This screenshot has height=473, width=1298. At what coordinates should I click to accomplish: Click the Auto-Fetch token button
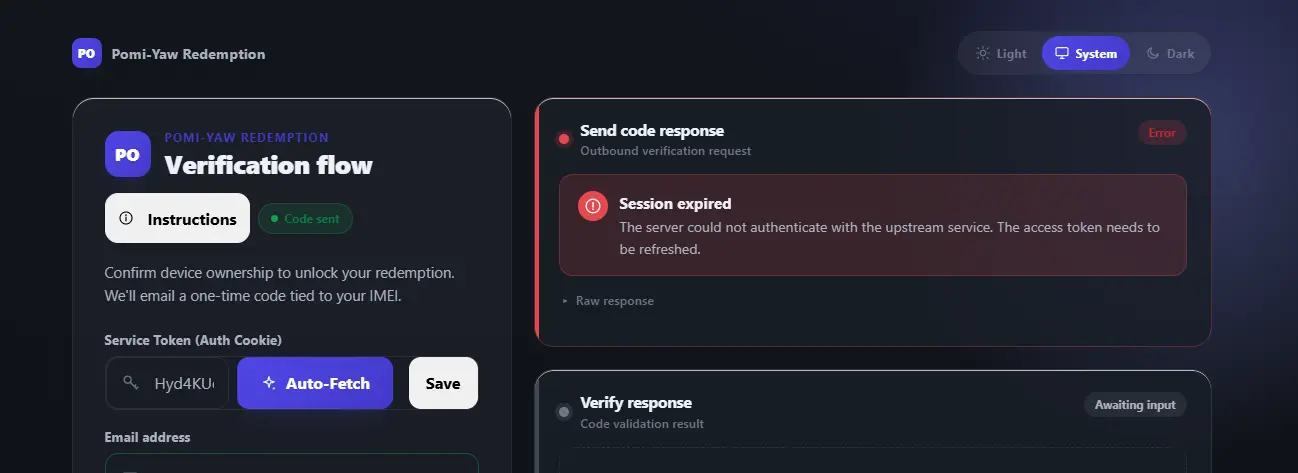(315, 383)
